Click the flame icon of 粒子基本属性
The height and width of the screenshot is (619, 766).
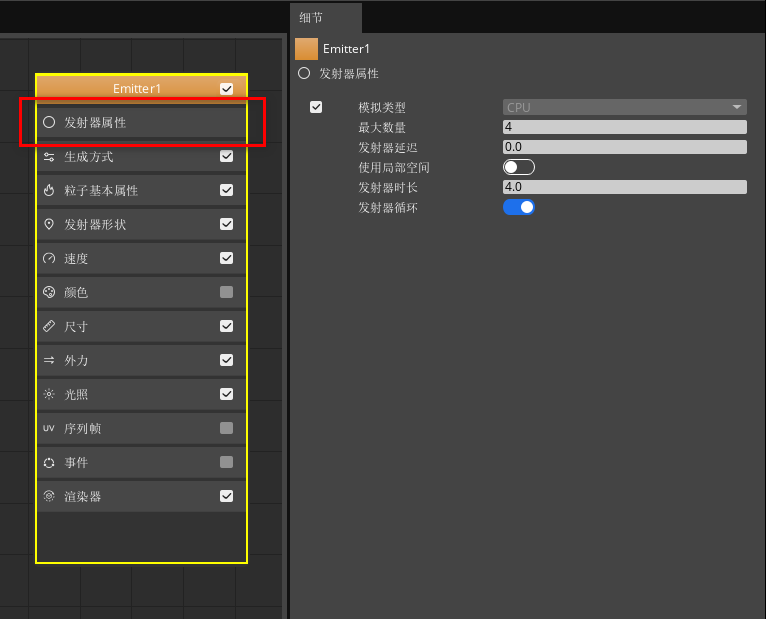pyautogui.click(x=49, y=190)
